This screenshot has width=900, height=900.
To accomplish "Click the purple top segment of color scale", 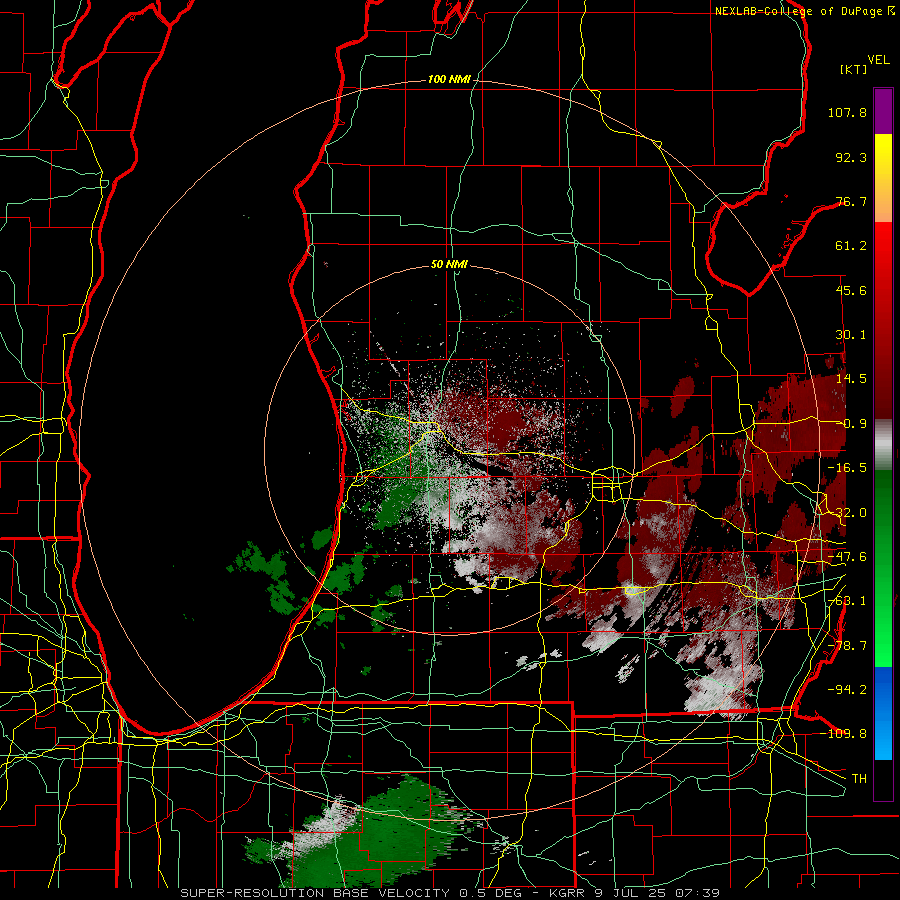I will pyautogui.click(x=883, y=112).
